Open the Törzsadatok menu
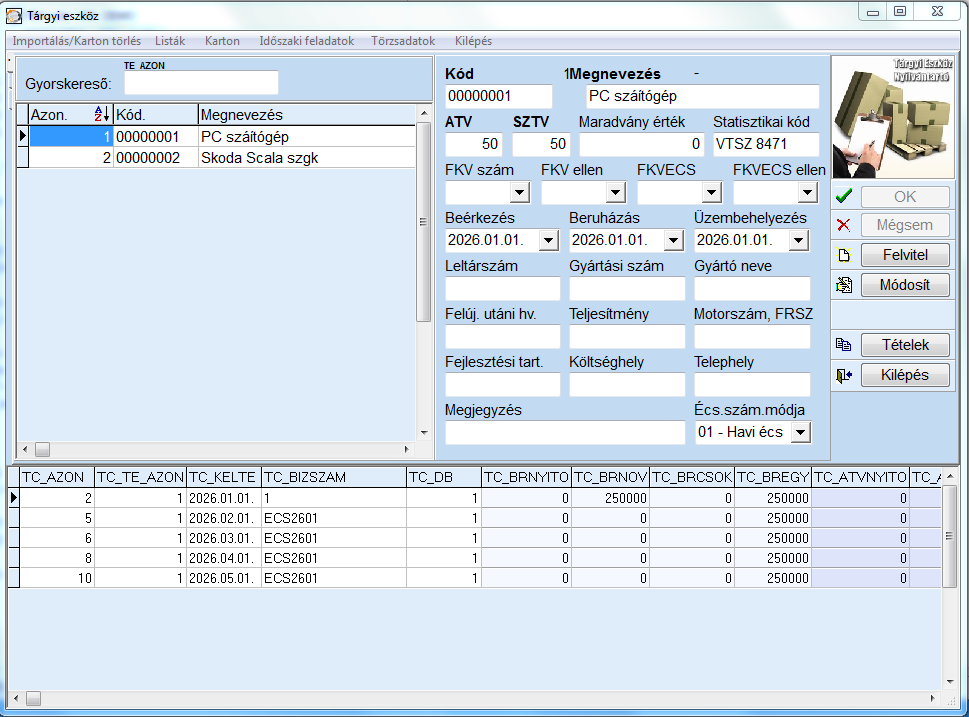The height and width of the screenshot is (717, 969). click(403, 41)
